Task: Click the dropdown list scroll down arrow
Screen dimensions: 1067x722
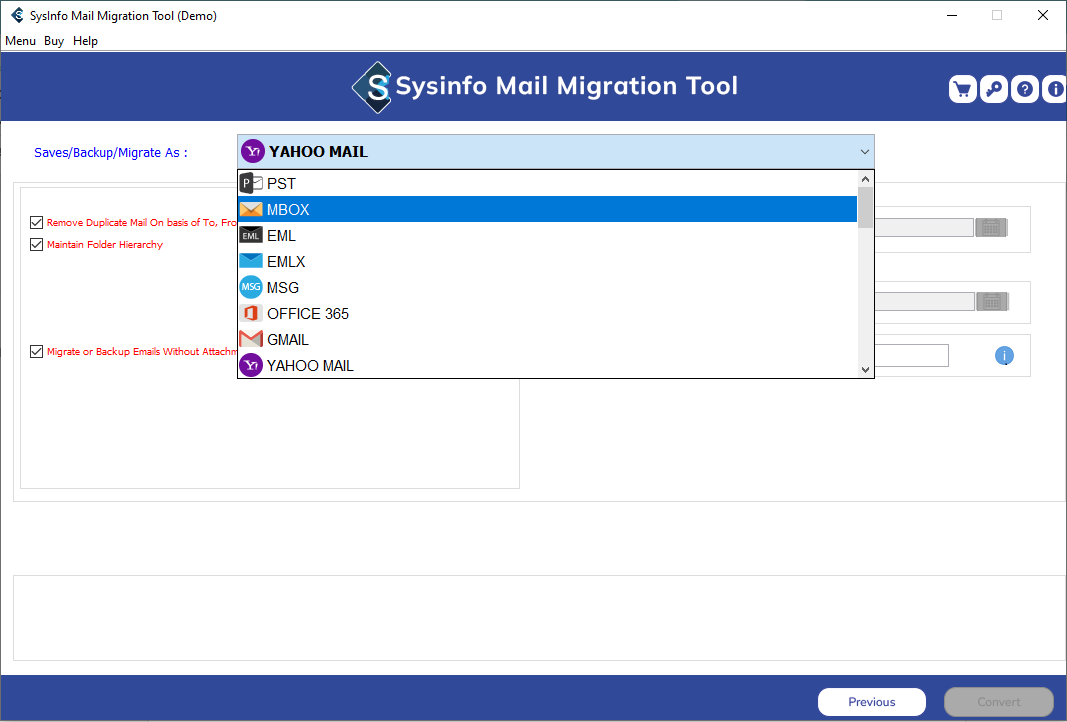Action: tap(866, 370)
